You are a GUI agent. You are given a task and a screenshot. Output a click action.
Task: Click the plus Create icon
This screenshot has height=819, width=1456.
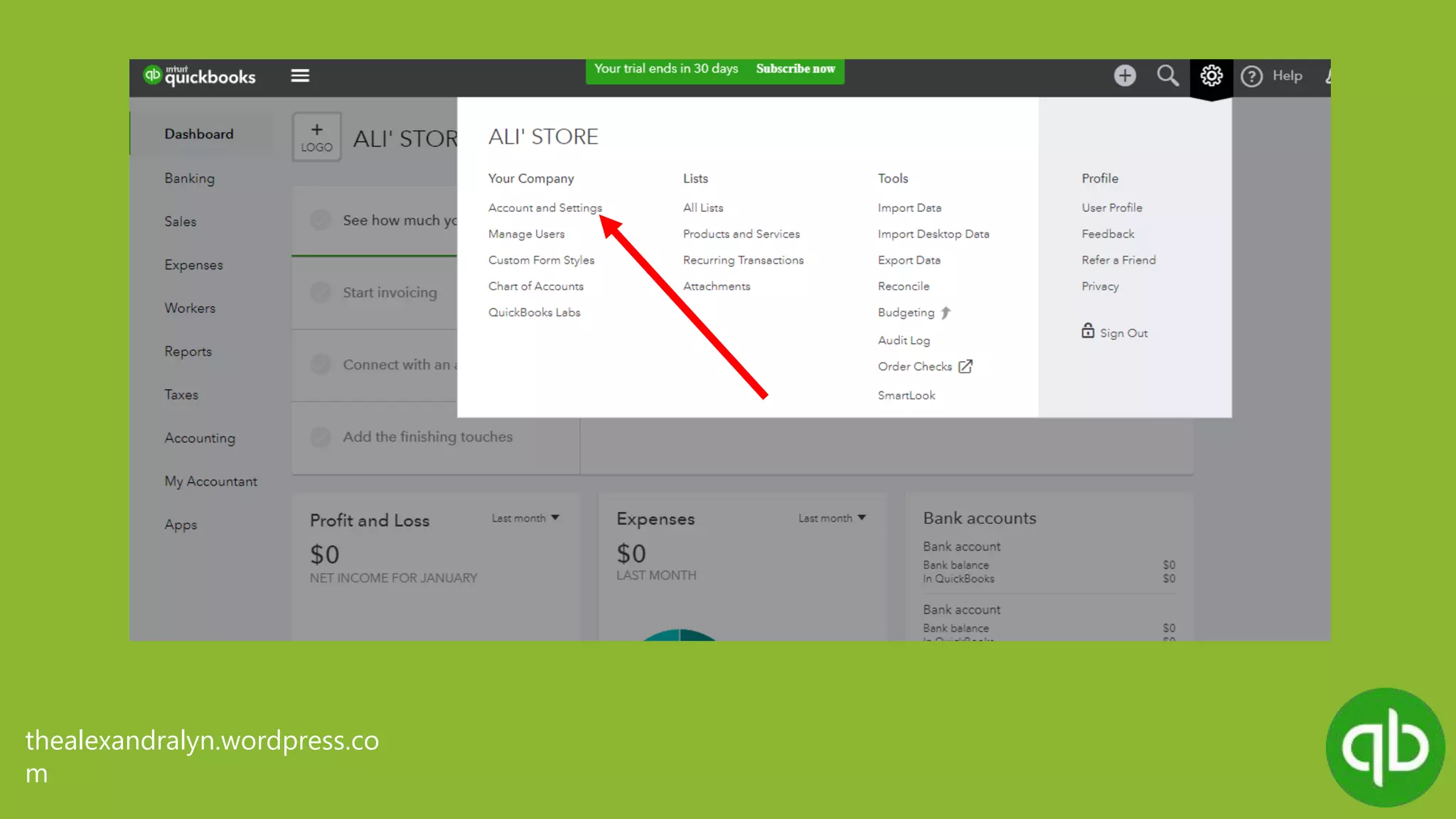click(x=1125, y=75)
